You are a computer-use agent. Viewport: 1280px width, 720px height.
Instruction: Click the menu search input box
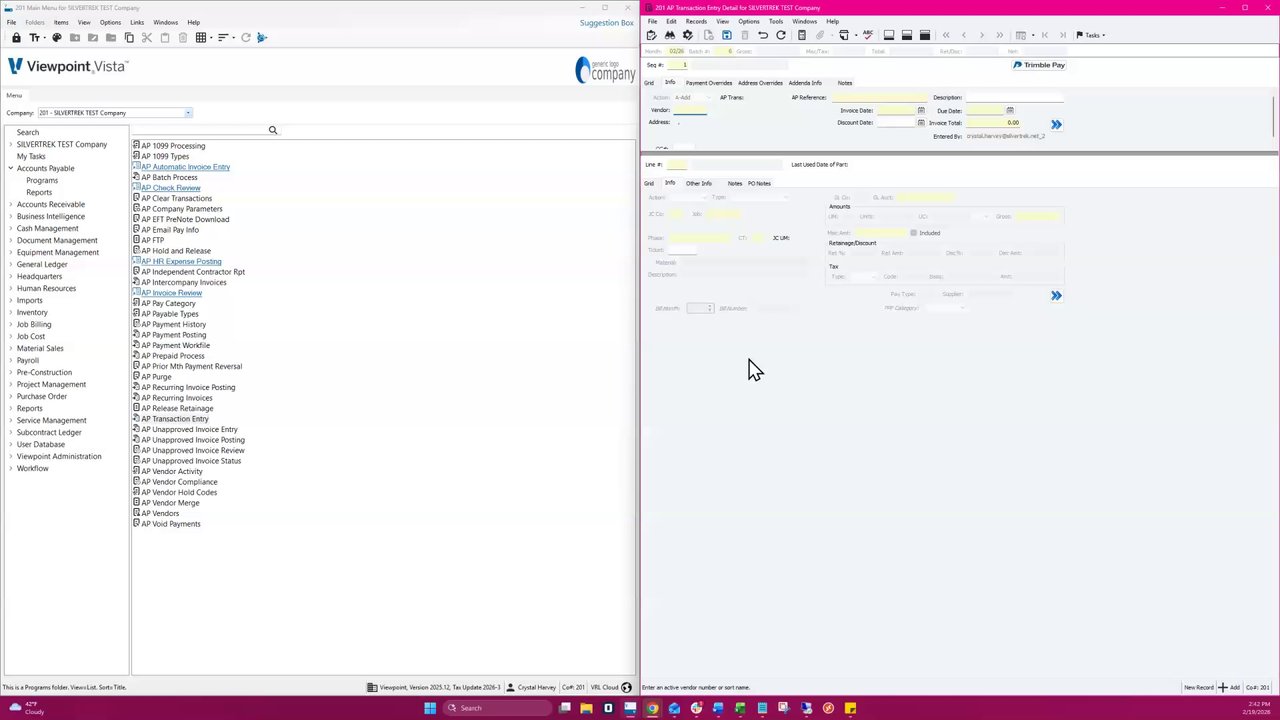point(200,130)
